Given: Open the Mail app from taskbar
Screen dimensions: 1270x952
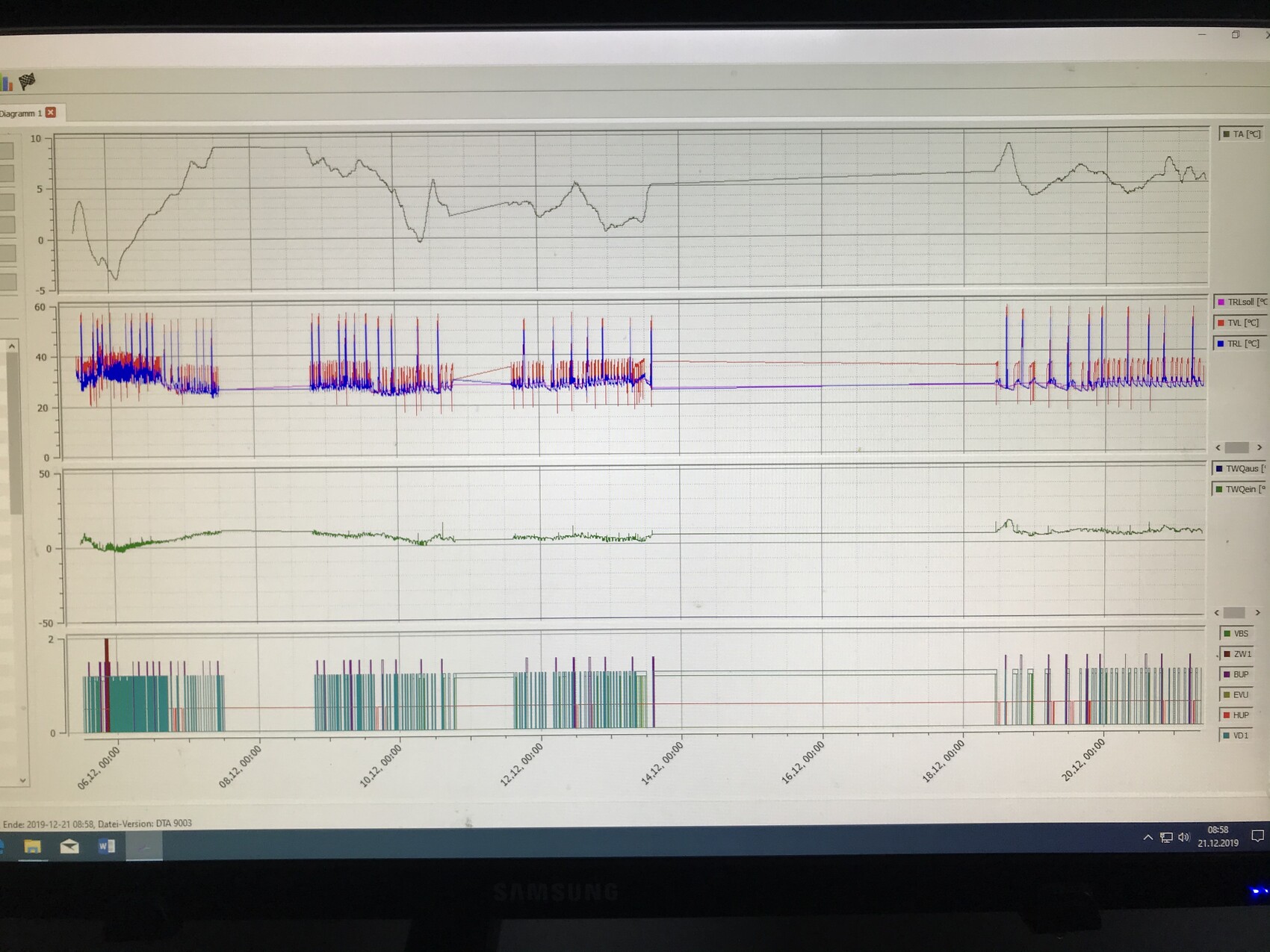Looking at the screenshot, I should tap(69, 846).
